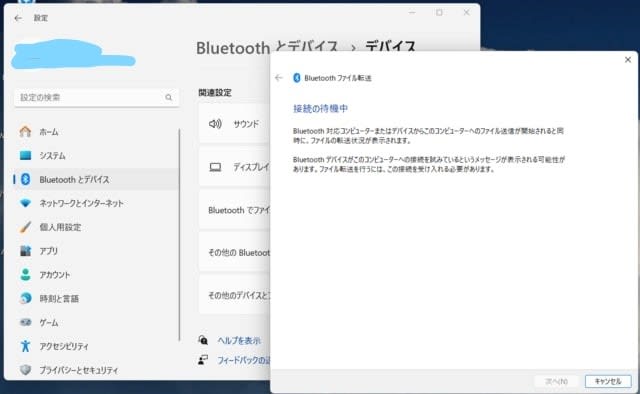Viewport: 640px width, 394px height.
Task: Click the ヘルプを表示 link
Action: [239, 341]
